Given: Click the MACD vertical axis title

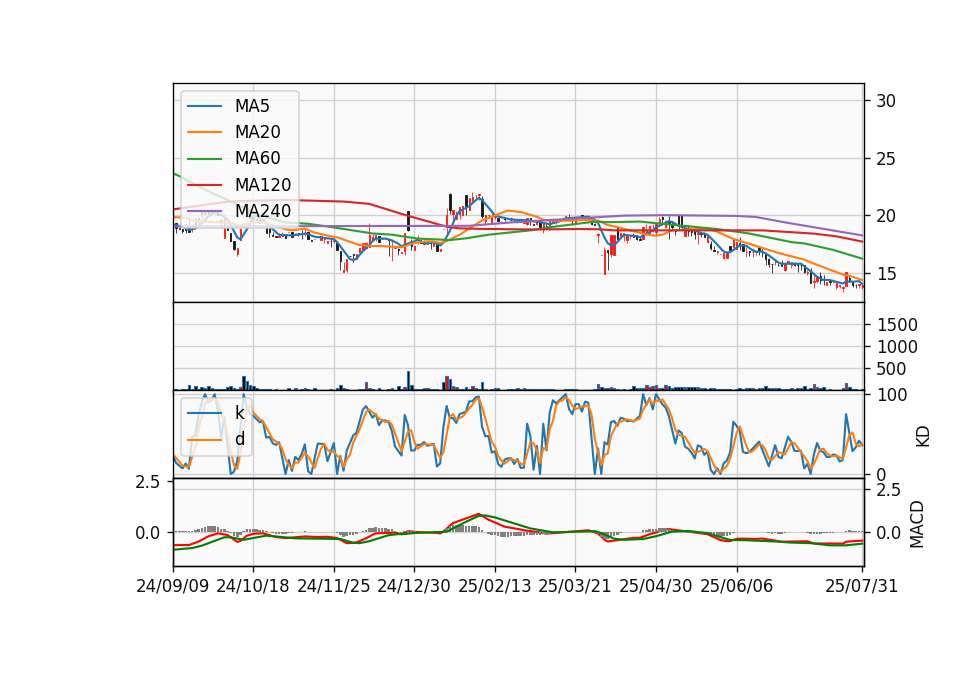Looking at the screenshot, I should click(x=917, y=524).
